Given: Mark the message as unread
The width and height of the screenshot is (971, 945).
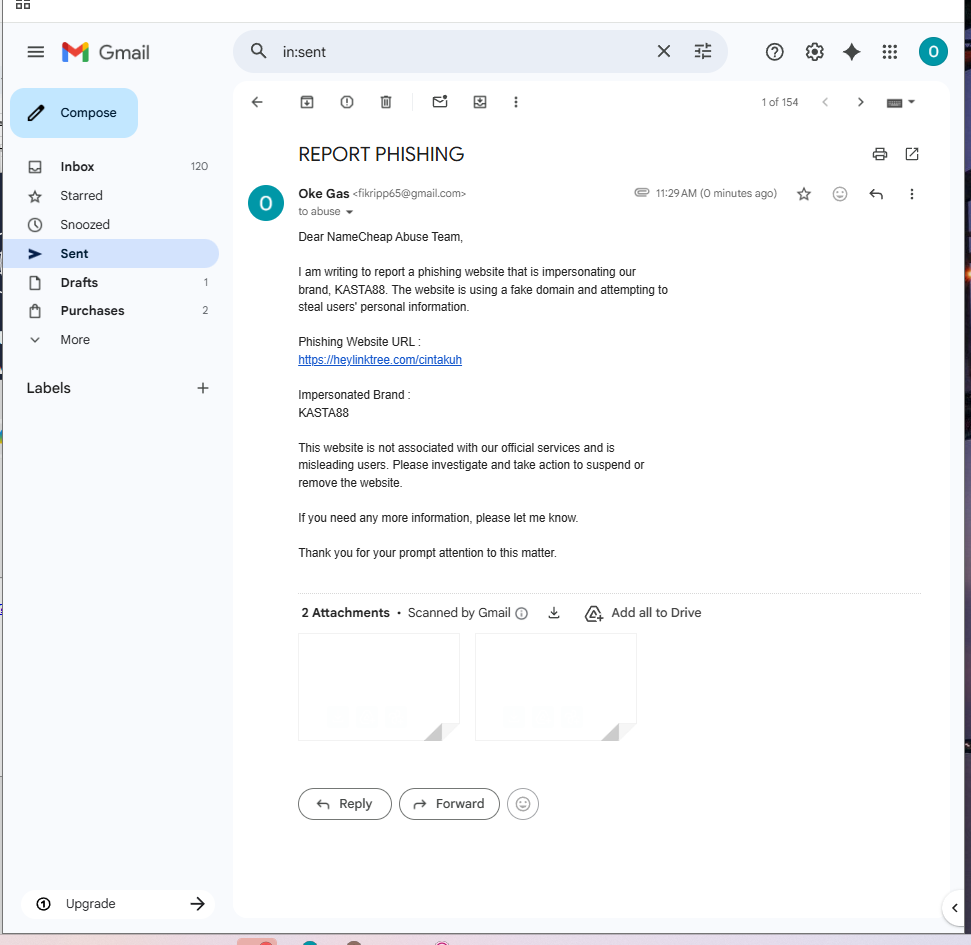Looking at the screenshot, I should (440, 102).
